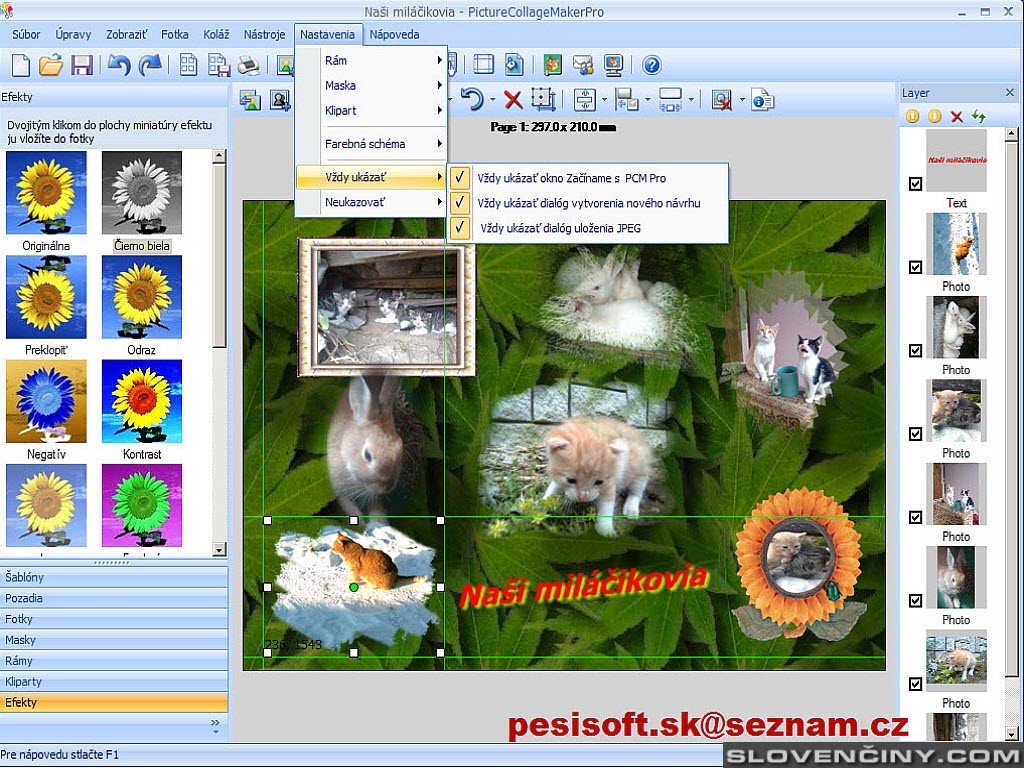
Task: Rotate selected photo with curved arrow icon
Action: coord(472,100)
